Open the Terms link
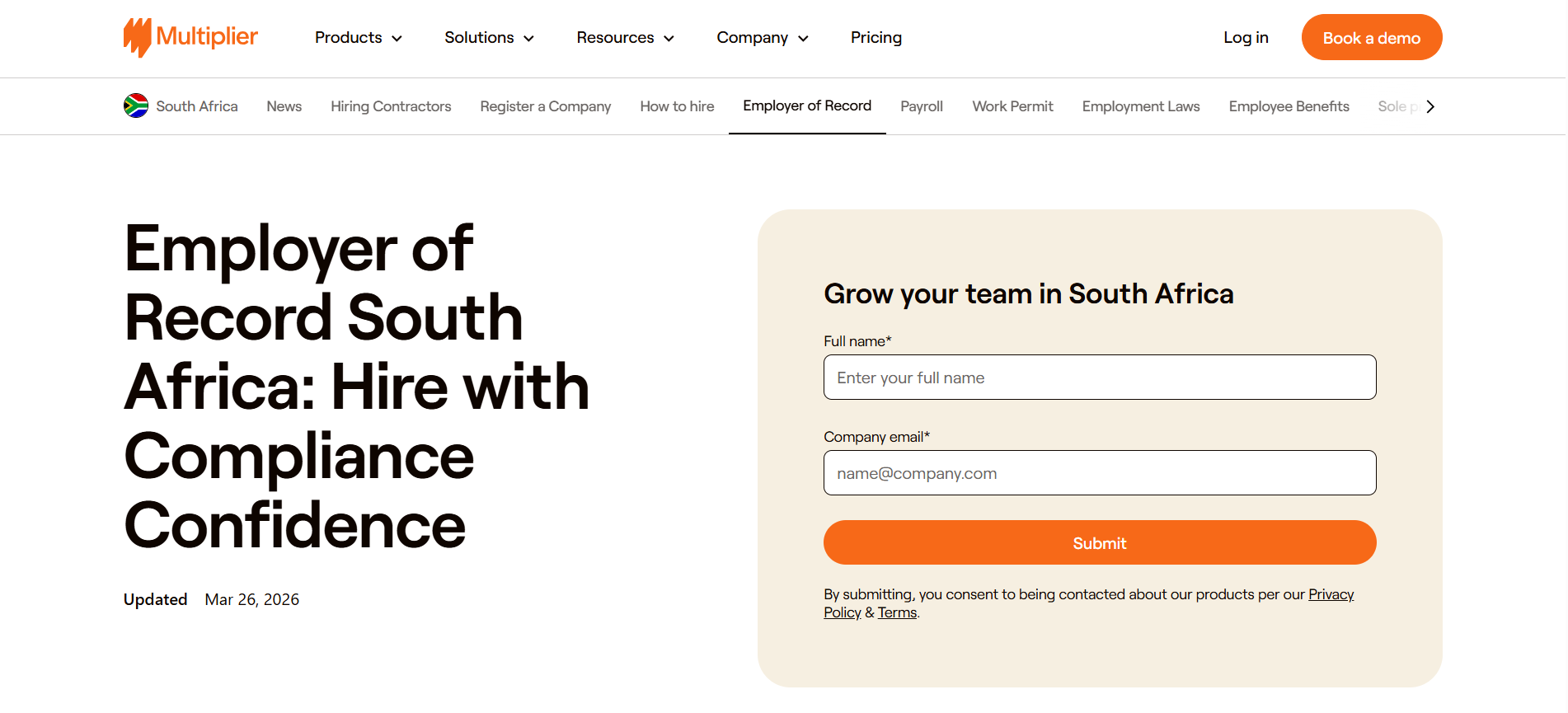This screenshot has width=1568, height=713. click(x=897, y=612)
